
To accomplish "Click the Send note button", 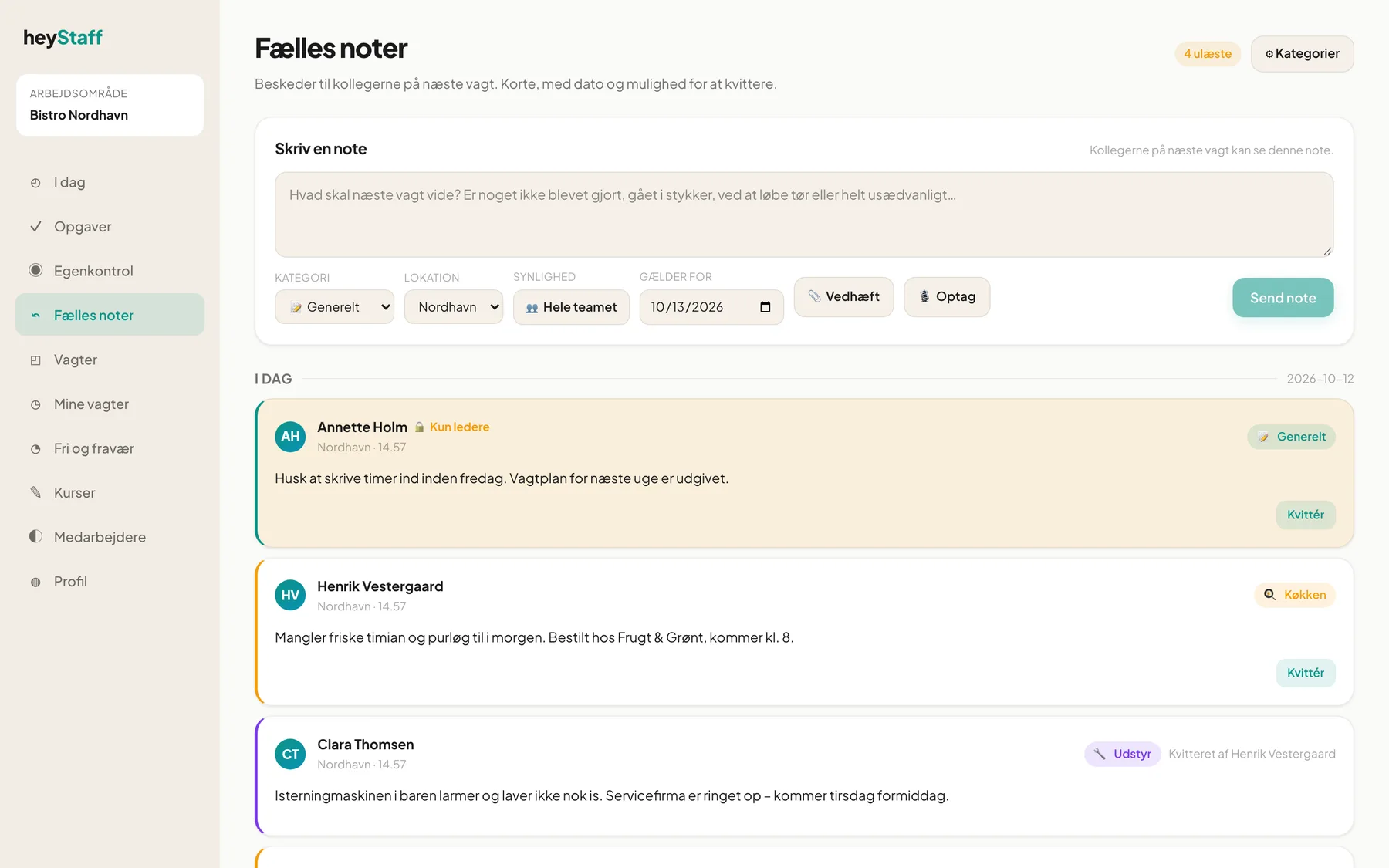I will point(1283,298).
